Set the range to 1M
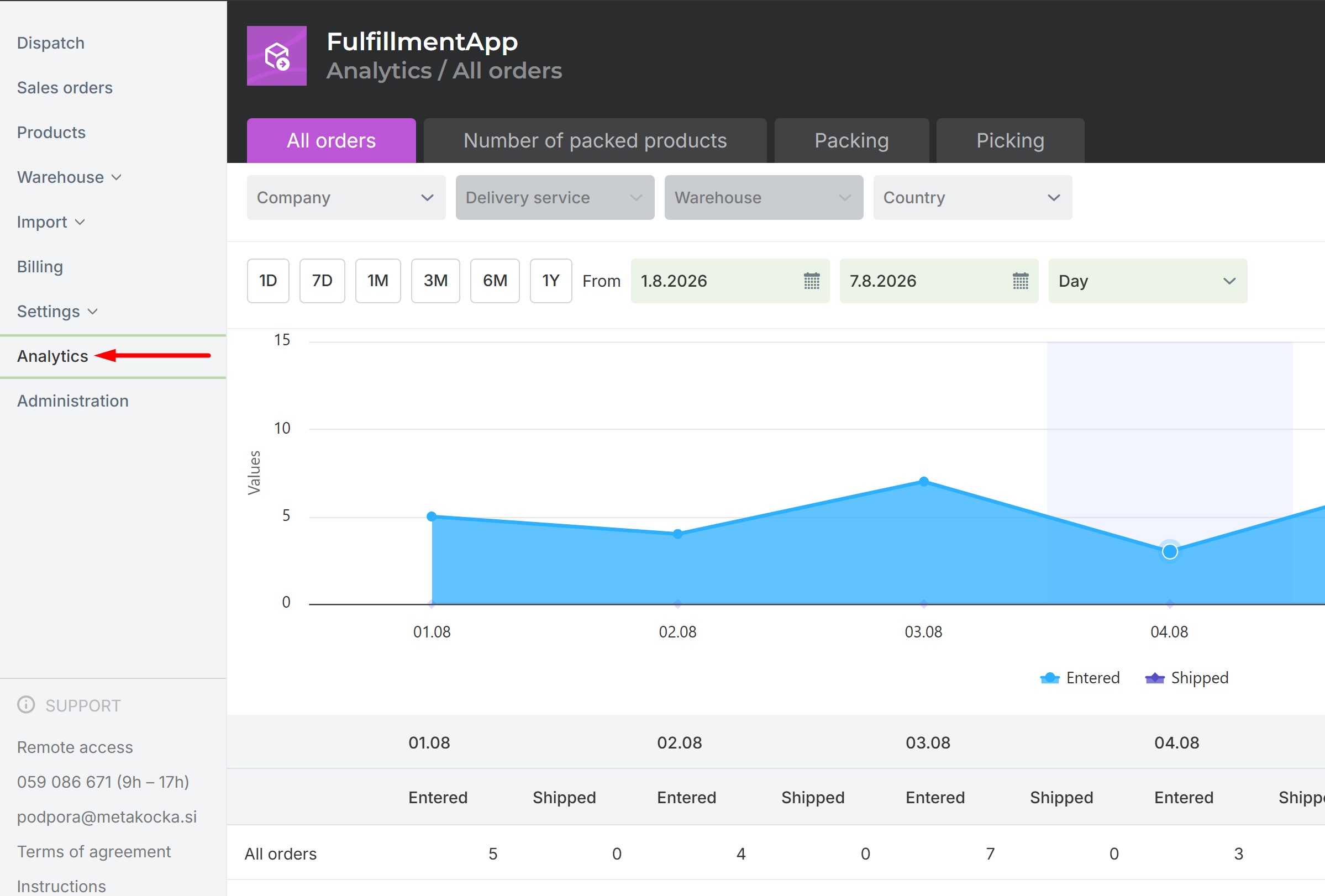This screenshot has width=1325, height=896. tap(378, 281)
